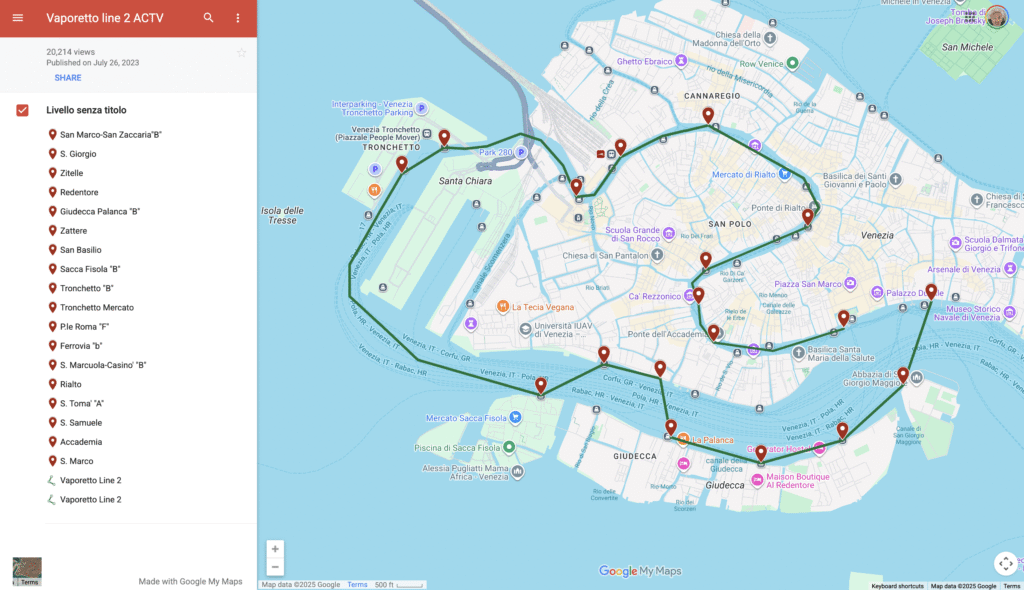Viewport: 1024px width, 590px height.
Task: Select San Marco-San Zaccaria"B" in the list
Action: tap(110, 135)
